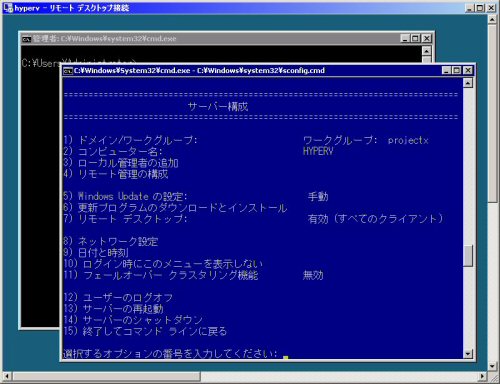This screenshot has height=384, width=500.
Task: Click option 5 'Windows Update の設定:' line
Action: [x=125, y=196]
